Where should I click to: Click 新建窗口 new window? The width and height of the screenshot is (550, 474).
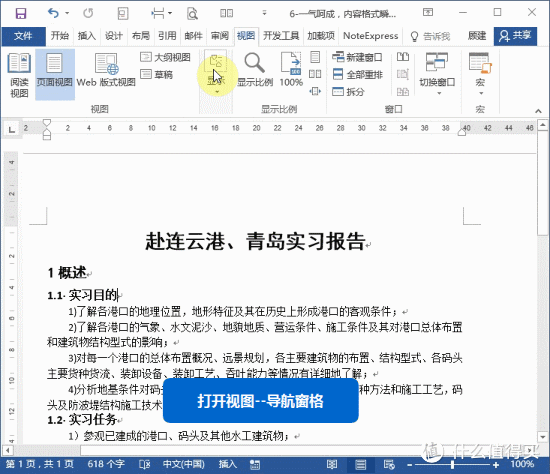357,57
